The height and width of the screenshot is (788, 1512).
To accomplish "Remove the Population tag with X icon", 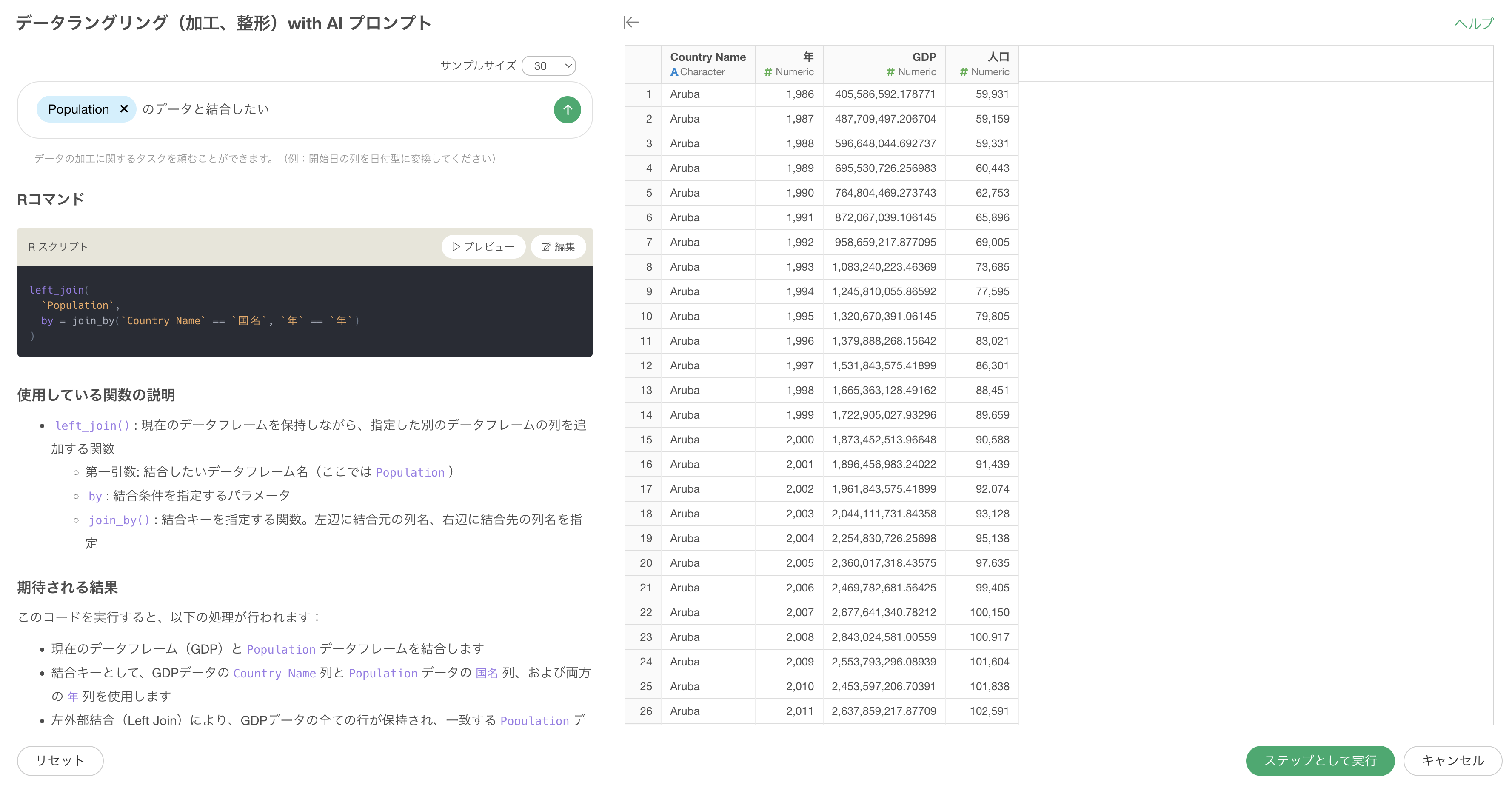I will [124, 109].
